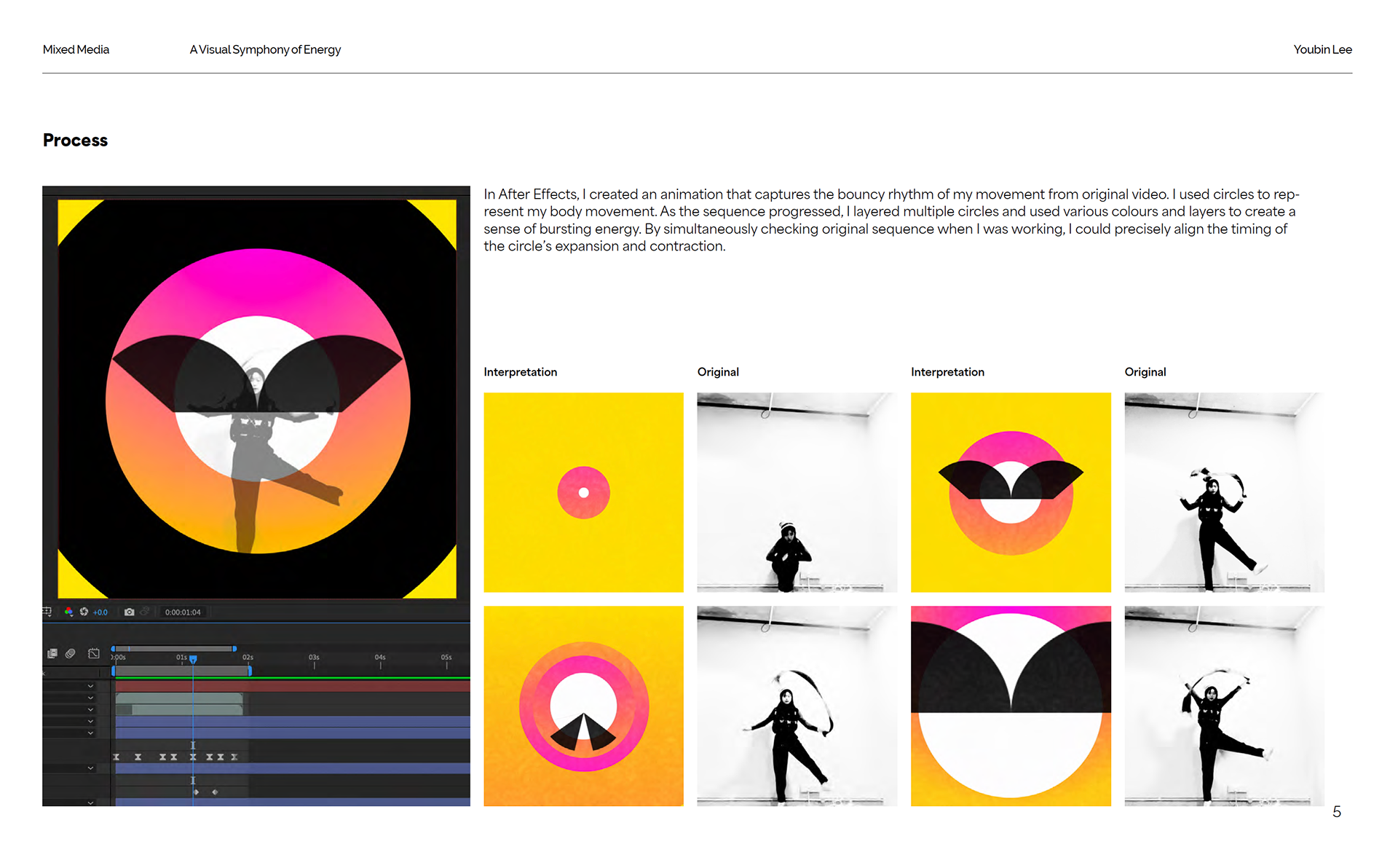Click the work area end handle
The image size is (1398, 868).
pos(250,671)
